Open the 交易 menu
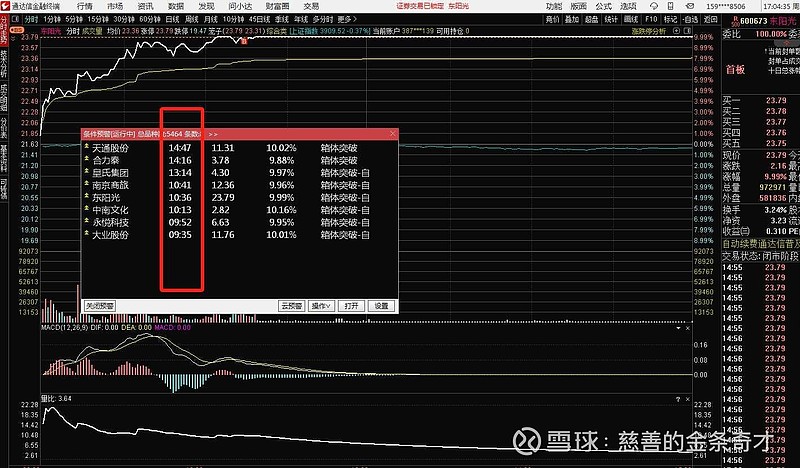This screenshot has height=468, width=800. click(x=311, y=6)
